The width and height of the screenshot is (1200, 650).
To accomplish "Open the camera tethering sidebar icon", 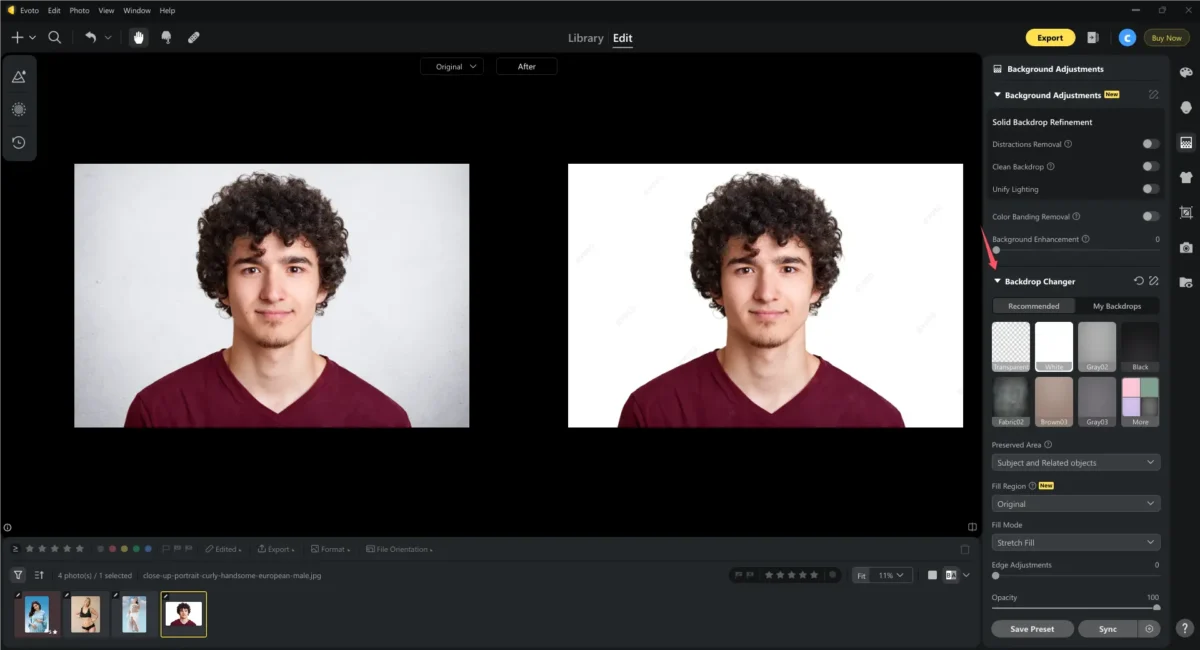I will point(1186,247).
